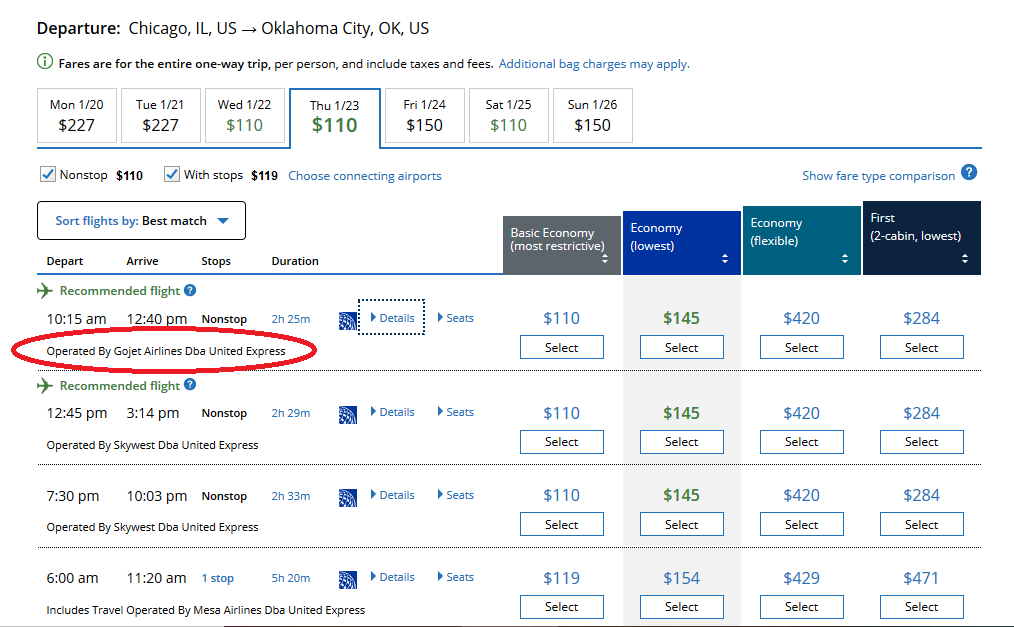Sort by Economy (lowest) fare using its arrows
The height and width of the screenshot is (627, 1014).
click(x=725, y=259)
